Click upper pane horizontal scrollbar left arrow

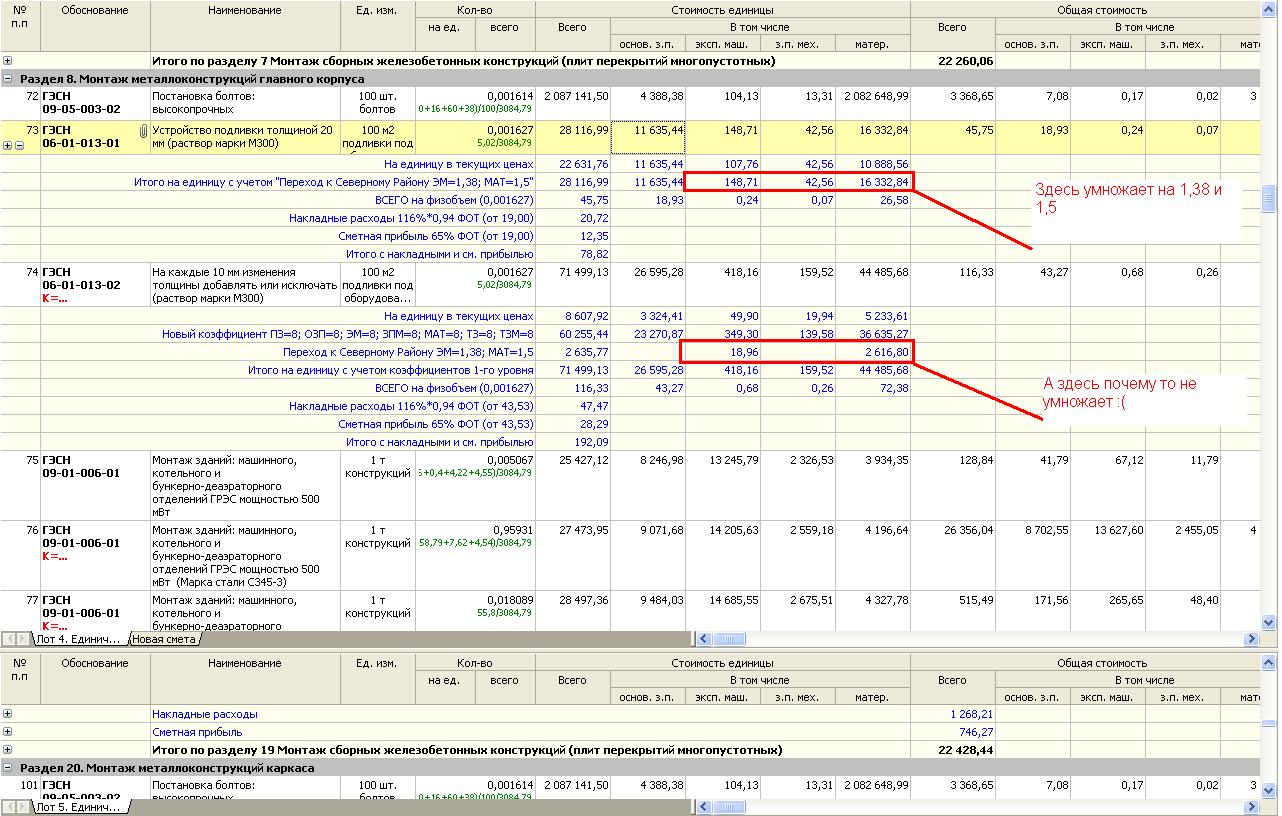coord(703,639)
